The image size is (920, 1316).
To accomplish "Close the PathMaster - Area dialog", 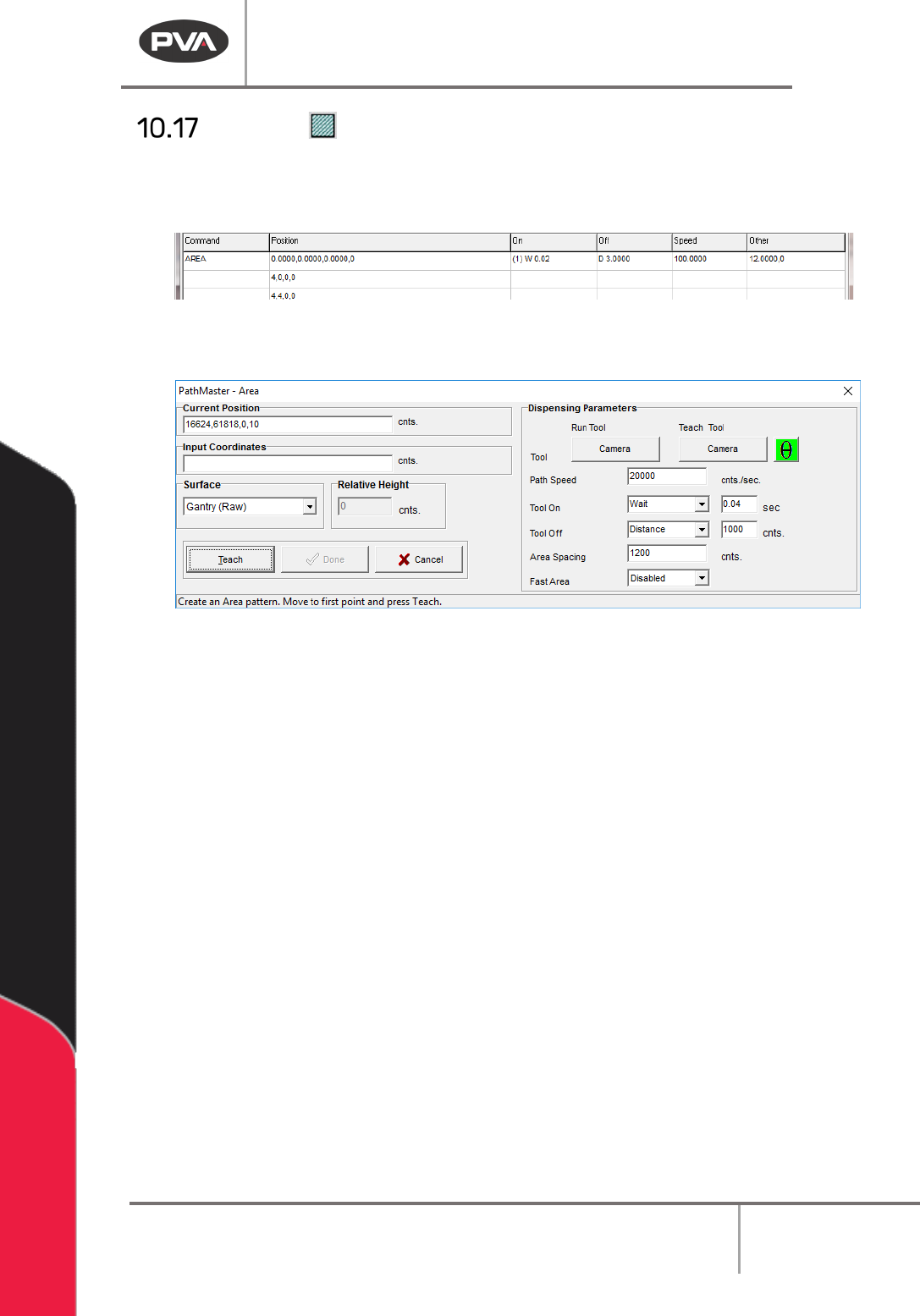I will [x=847, y=391].
